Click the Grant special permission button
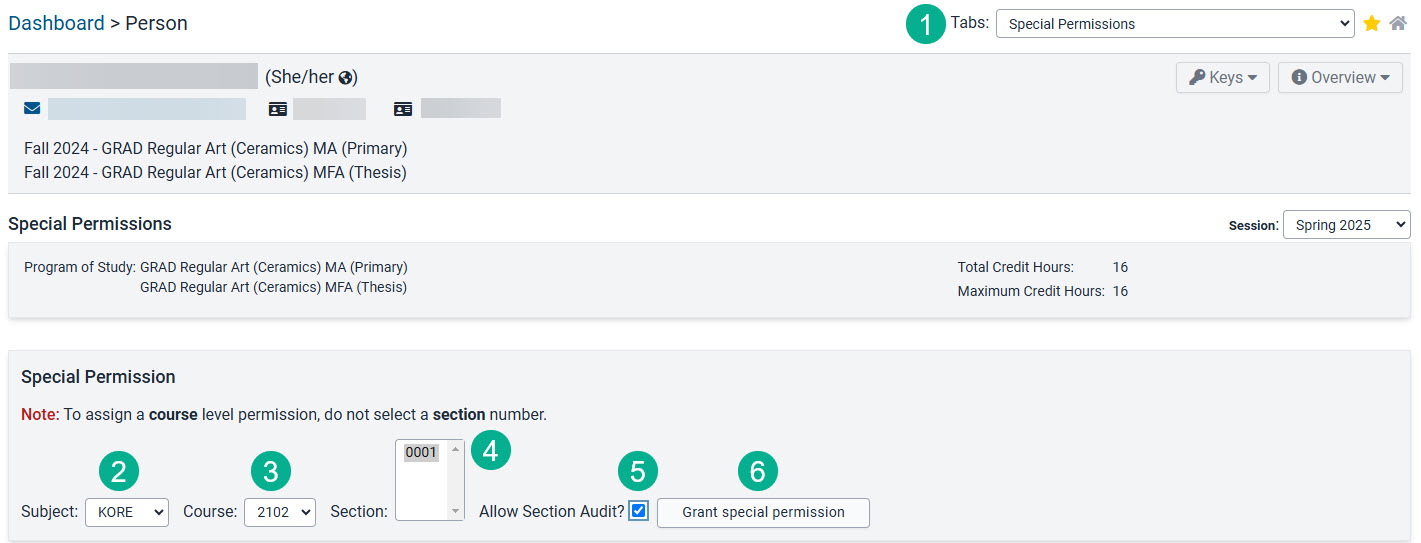This screenshot has height=543, width=1421. pos(763,512)
